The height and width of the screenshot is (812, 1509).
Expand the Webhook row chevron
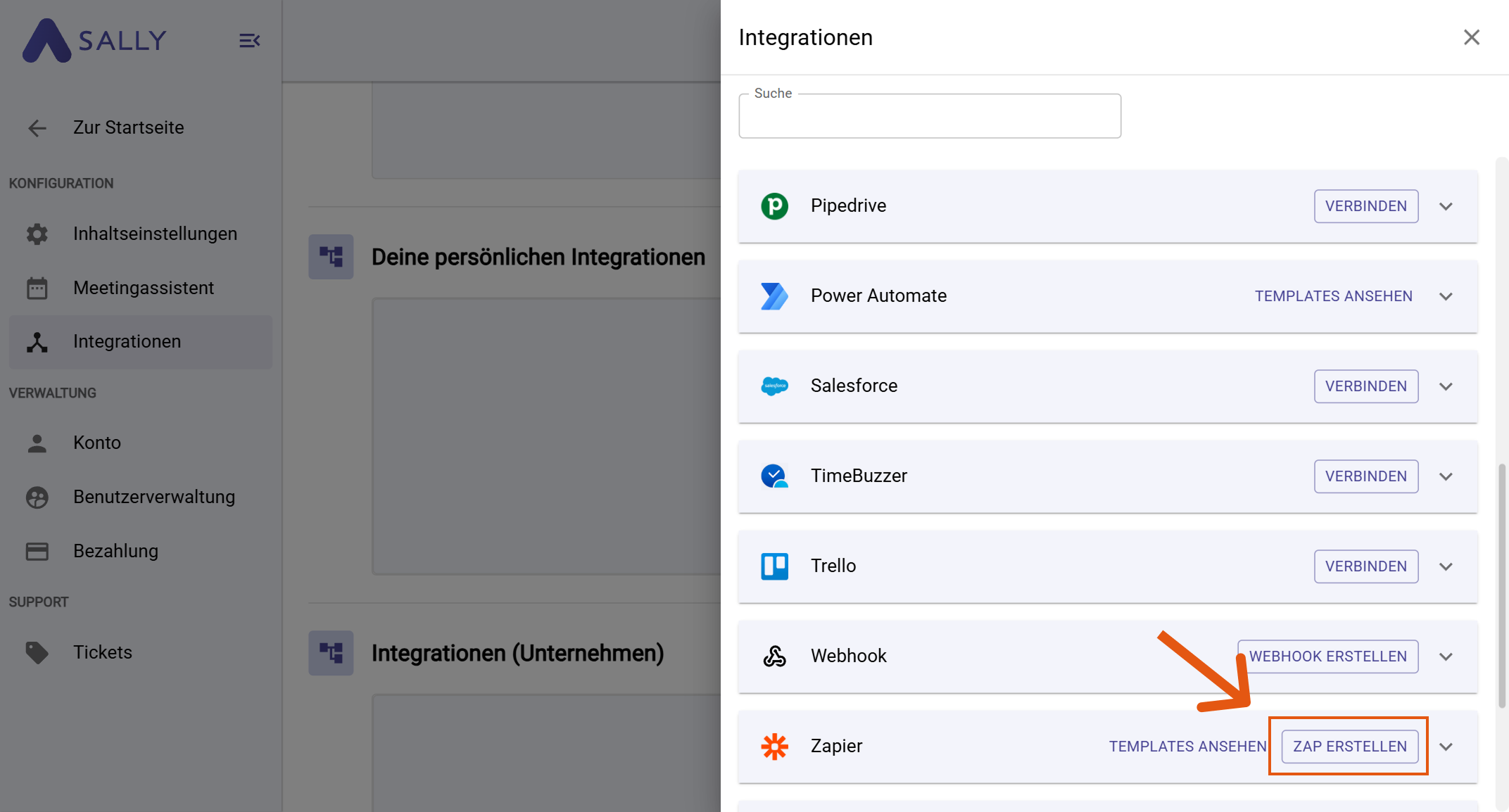(1446, 656)
